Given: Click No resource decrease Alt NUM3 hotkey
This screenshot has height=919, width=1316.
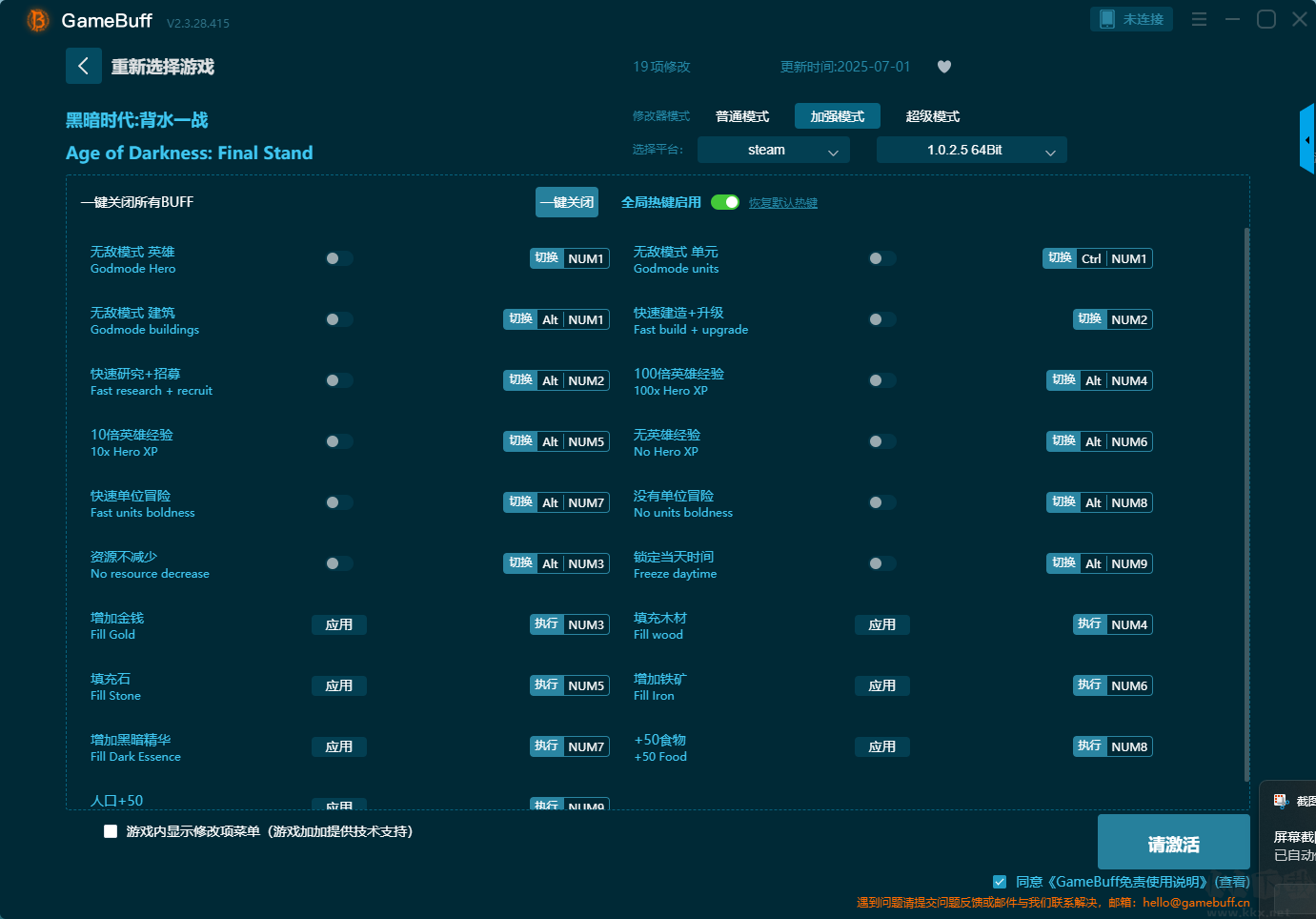Looking at the screenshot, I should [557, 563].
